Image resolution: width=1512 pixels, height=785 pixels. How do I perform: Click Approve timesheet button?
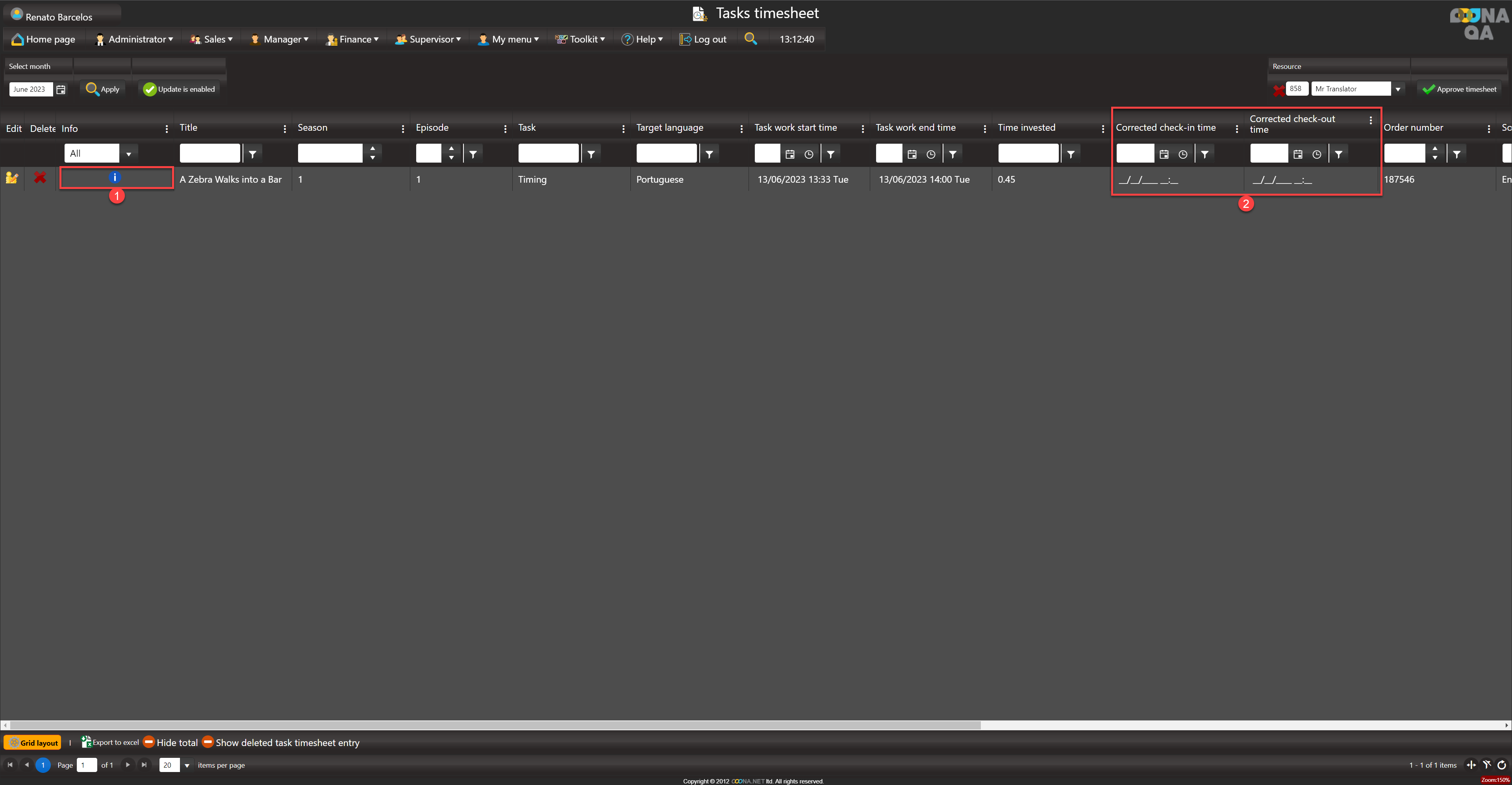[1460, 89]
